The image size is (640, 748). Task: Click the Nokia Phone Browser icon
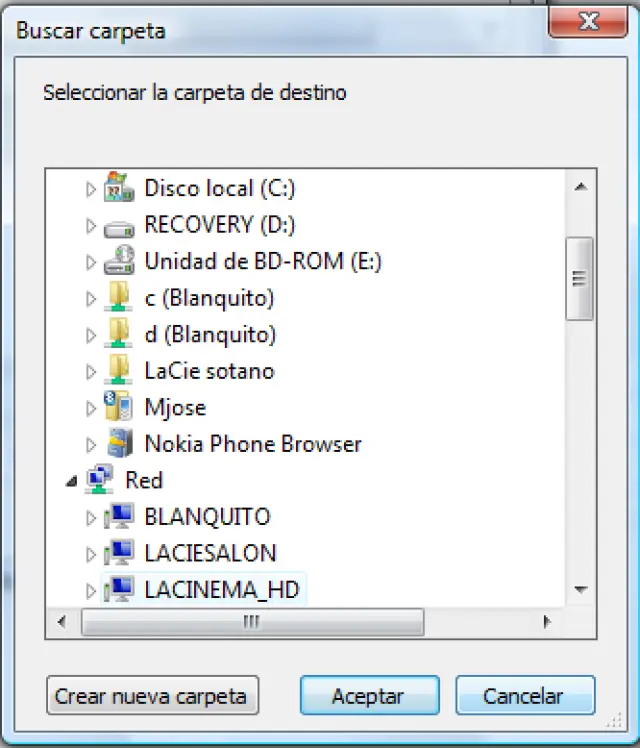click(119, 444)
